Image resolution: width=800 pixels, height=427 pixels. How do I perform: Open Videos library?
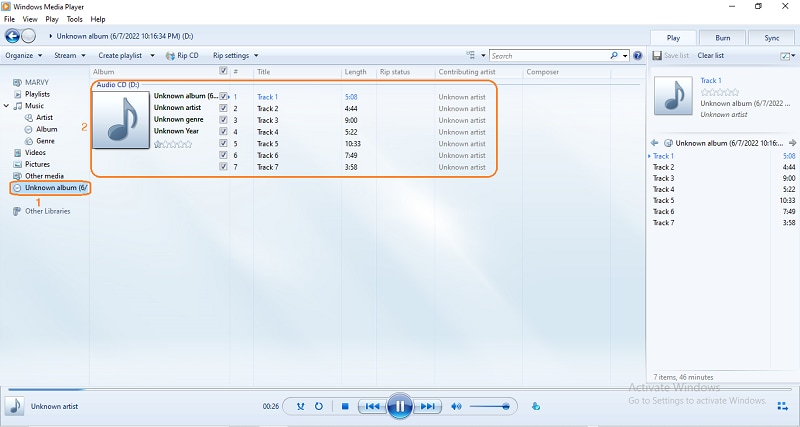tap(35, 153)
